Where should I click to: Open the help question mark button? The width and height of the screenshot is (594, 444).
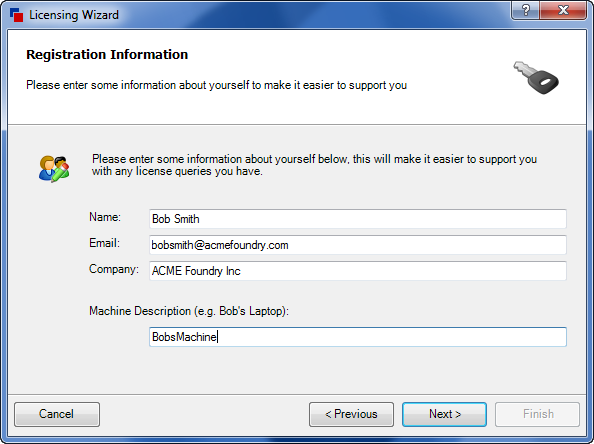pos(525,10)
